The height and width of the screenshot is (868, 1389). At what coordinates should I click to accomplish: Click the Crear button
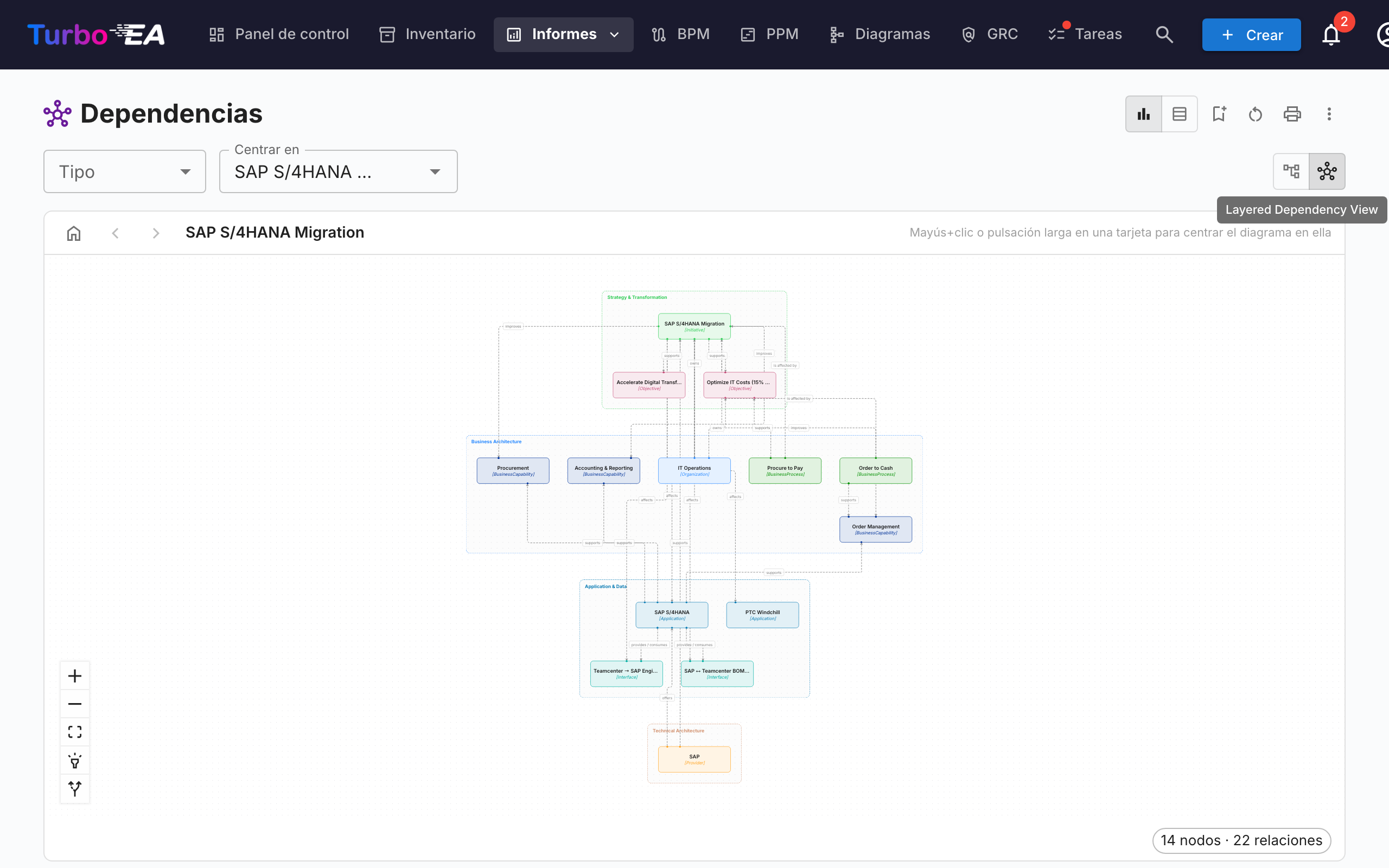click(1251, 34)
